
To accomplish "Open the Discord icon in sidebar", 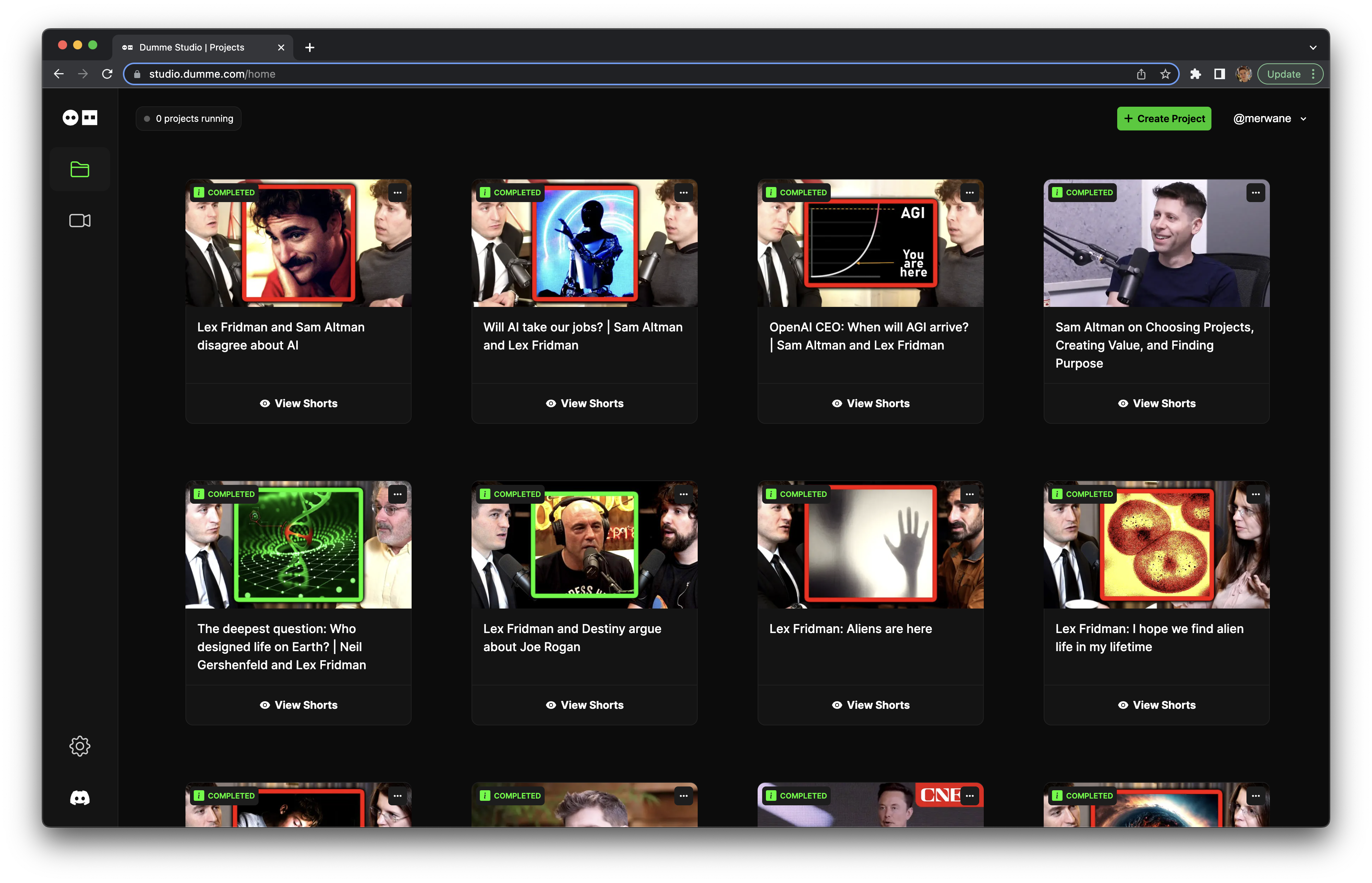I will coord(80,797).
